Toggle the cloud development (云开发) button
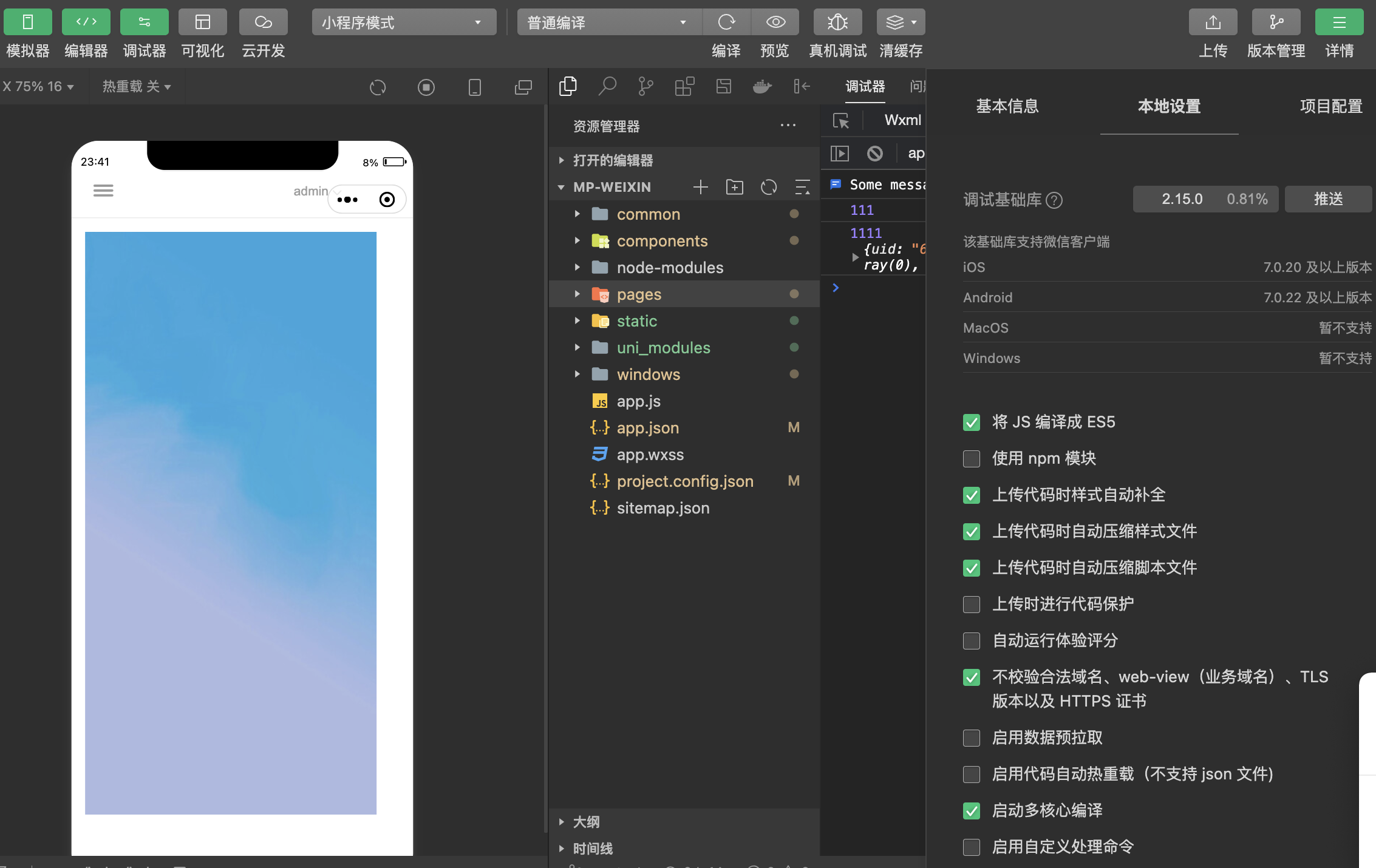 coord(263,22)
